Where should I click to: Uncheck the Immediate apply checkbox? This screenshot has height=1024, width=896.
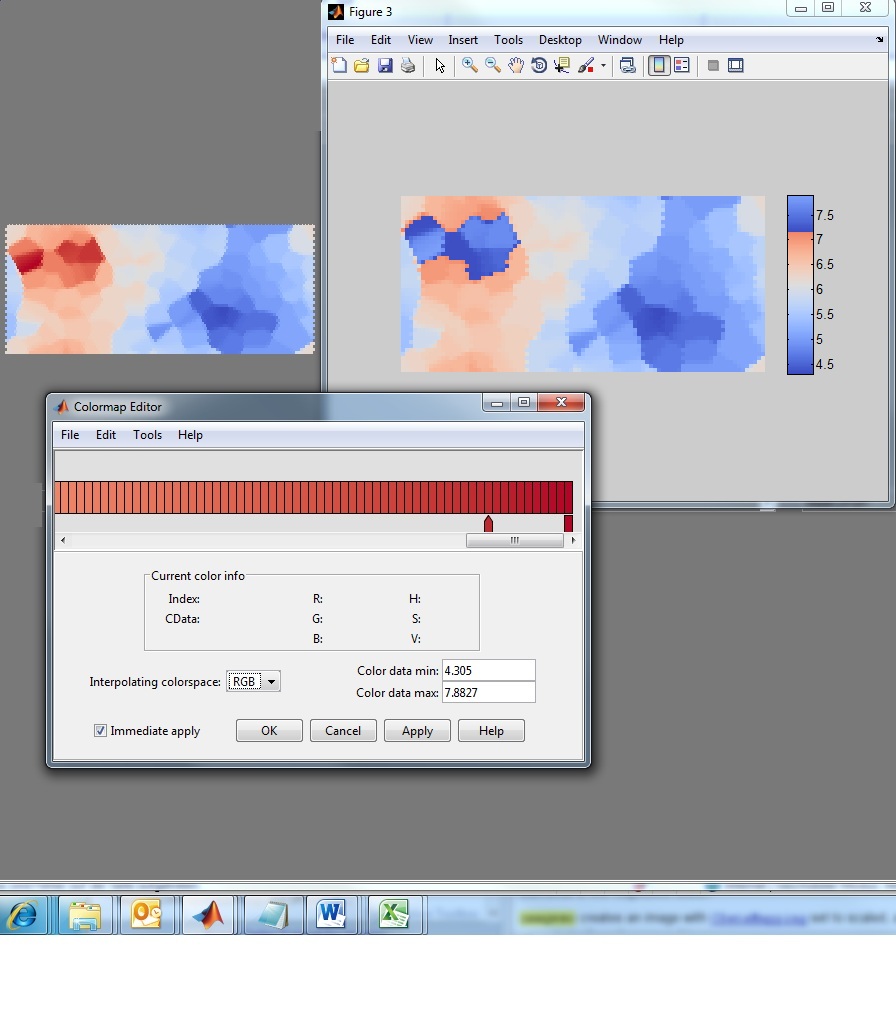point(100,731)
